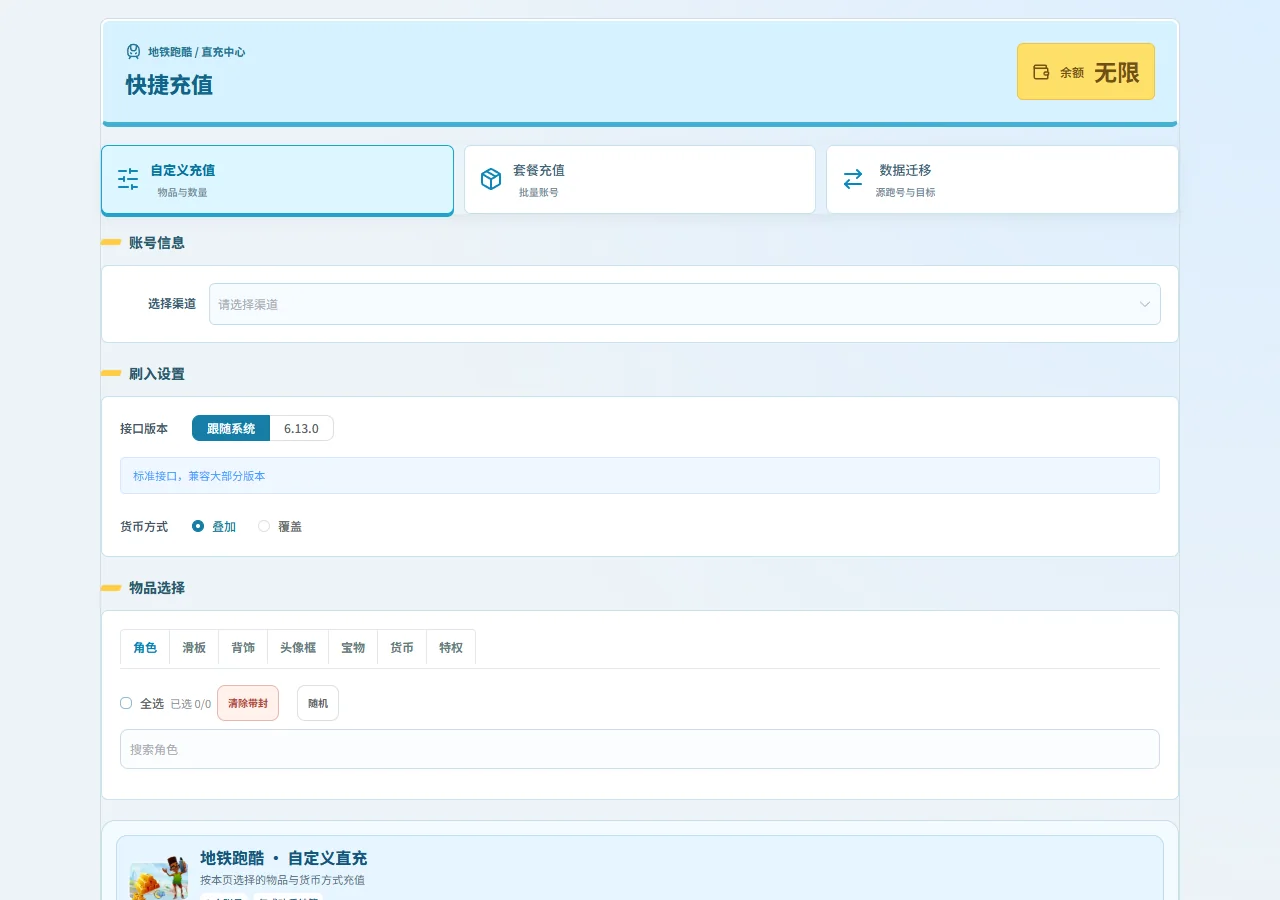Click the 刷入设置 section heading
Screen dimensions: 1280x900
pos(157,373)
